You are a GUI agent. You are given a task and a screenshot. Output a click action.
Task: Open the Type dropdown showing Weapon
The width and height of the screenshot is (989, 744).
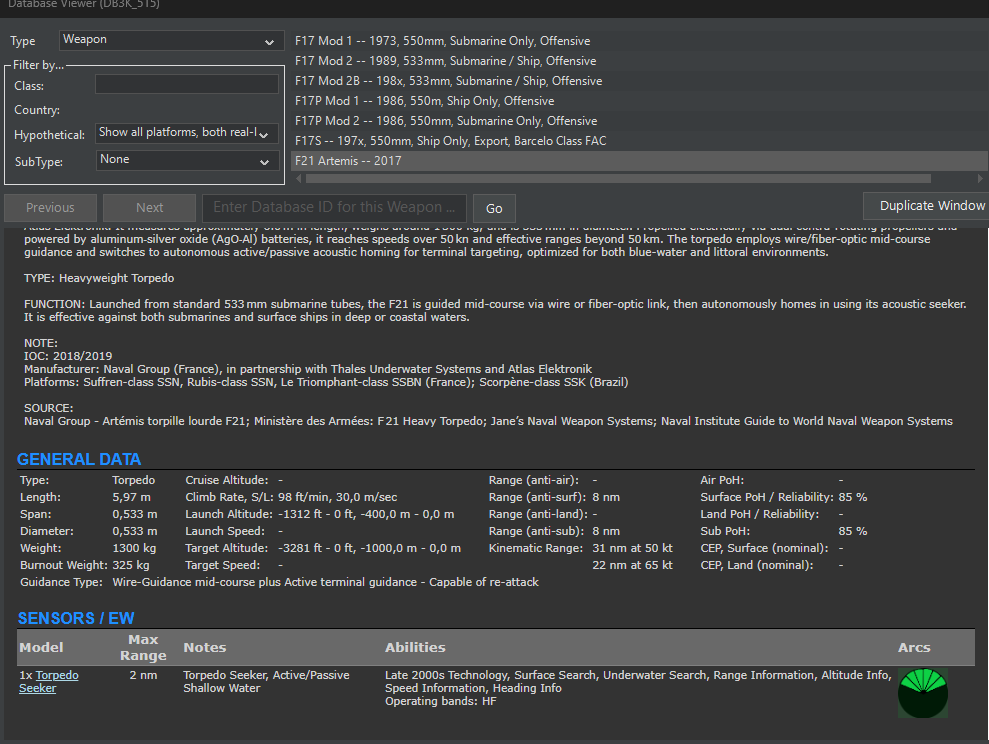[171, 41]
